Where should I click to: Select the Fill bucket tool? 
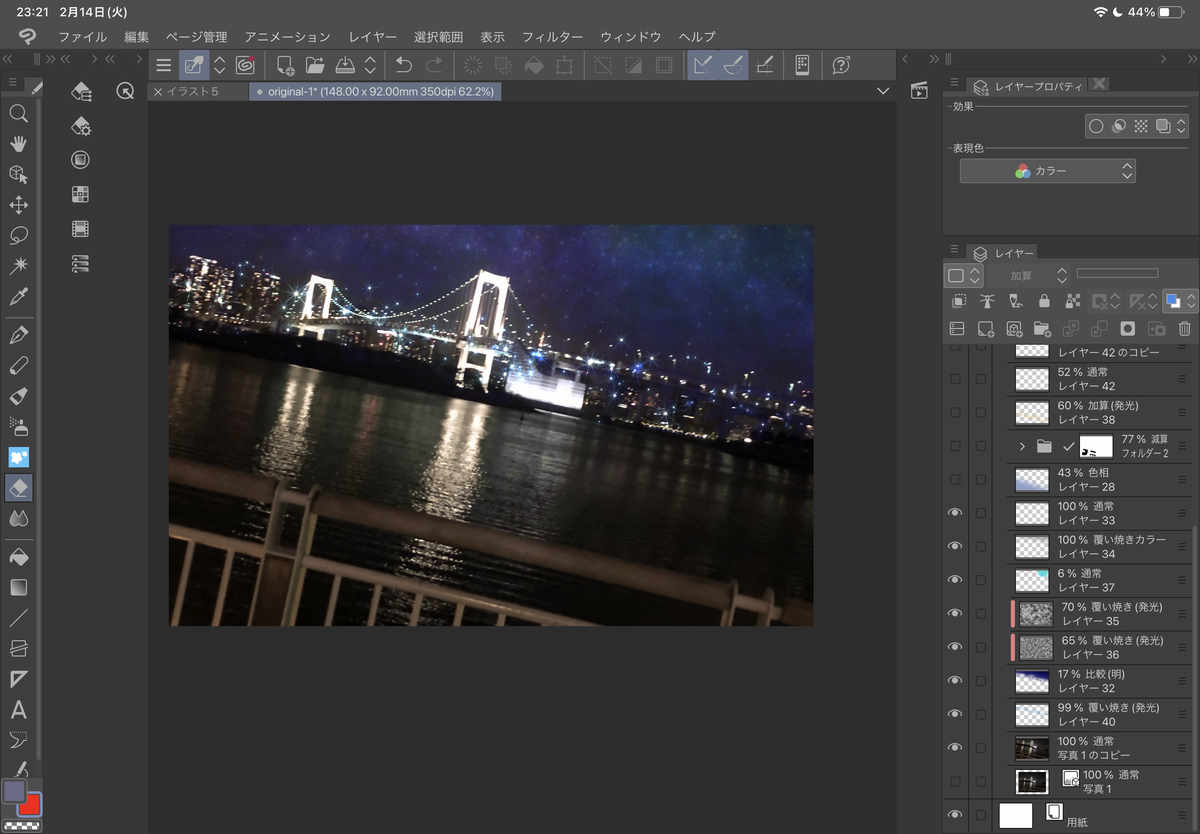pyautogui.click(x=18, y=556)
